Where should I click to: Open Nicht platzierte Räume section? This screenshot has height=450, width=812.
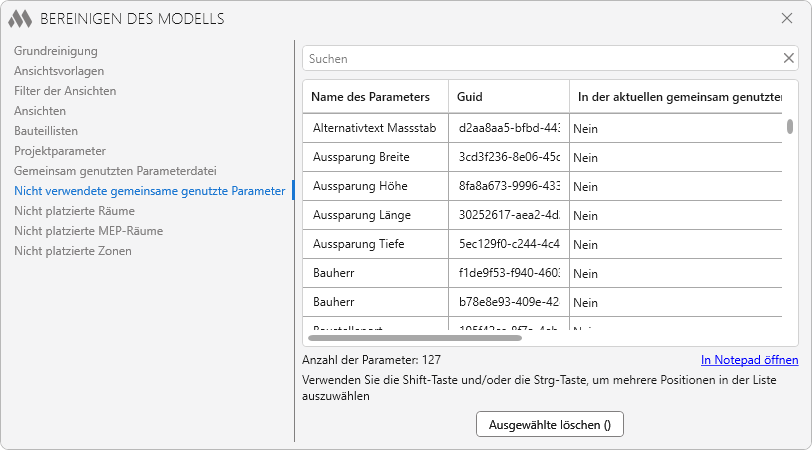[x=74, y=210]
